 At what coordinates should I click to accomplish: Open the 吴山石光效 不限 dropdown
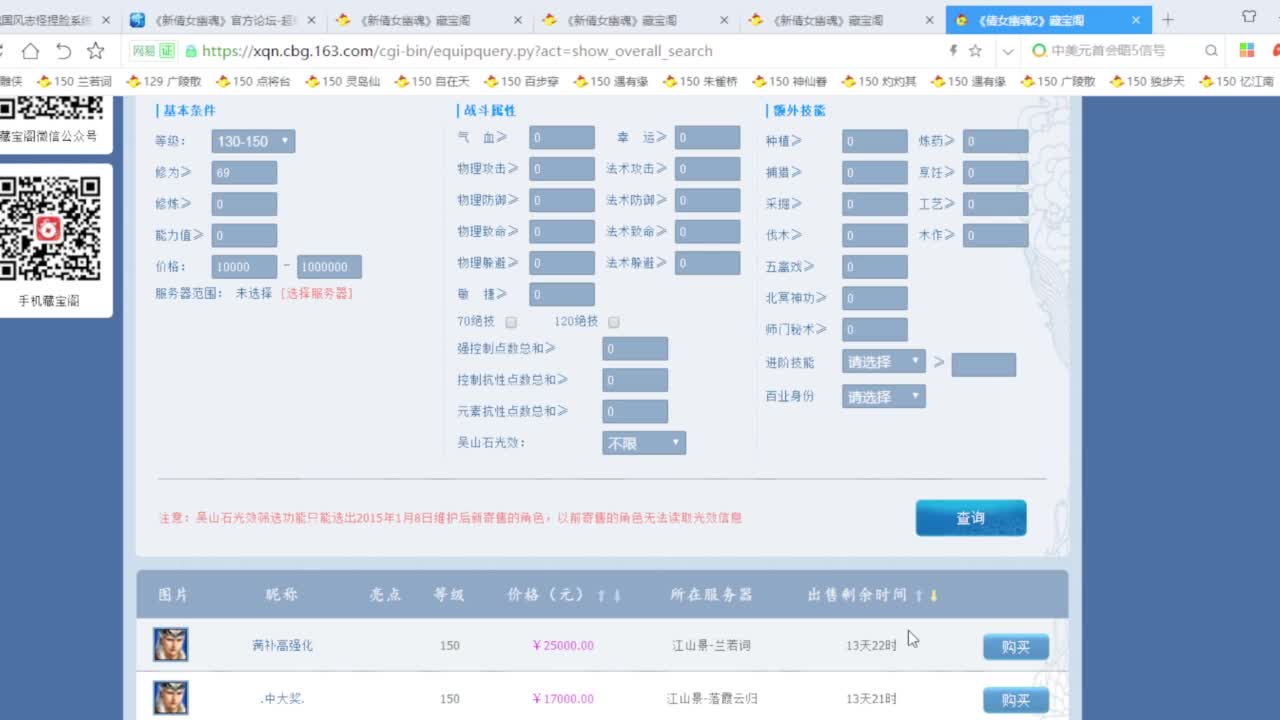(x=643, y=442)
